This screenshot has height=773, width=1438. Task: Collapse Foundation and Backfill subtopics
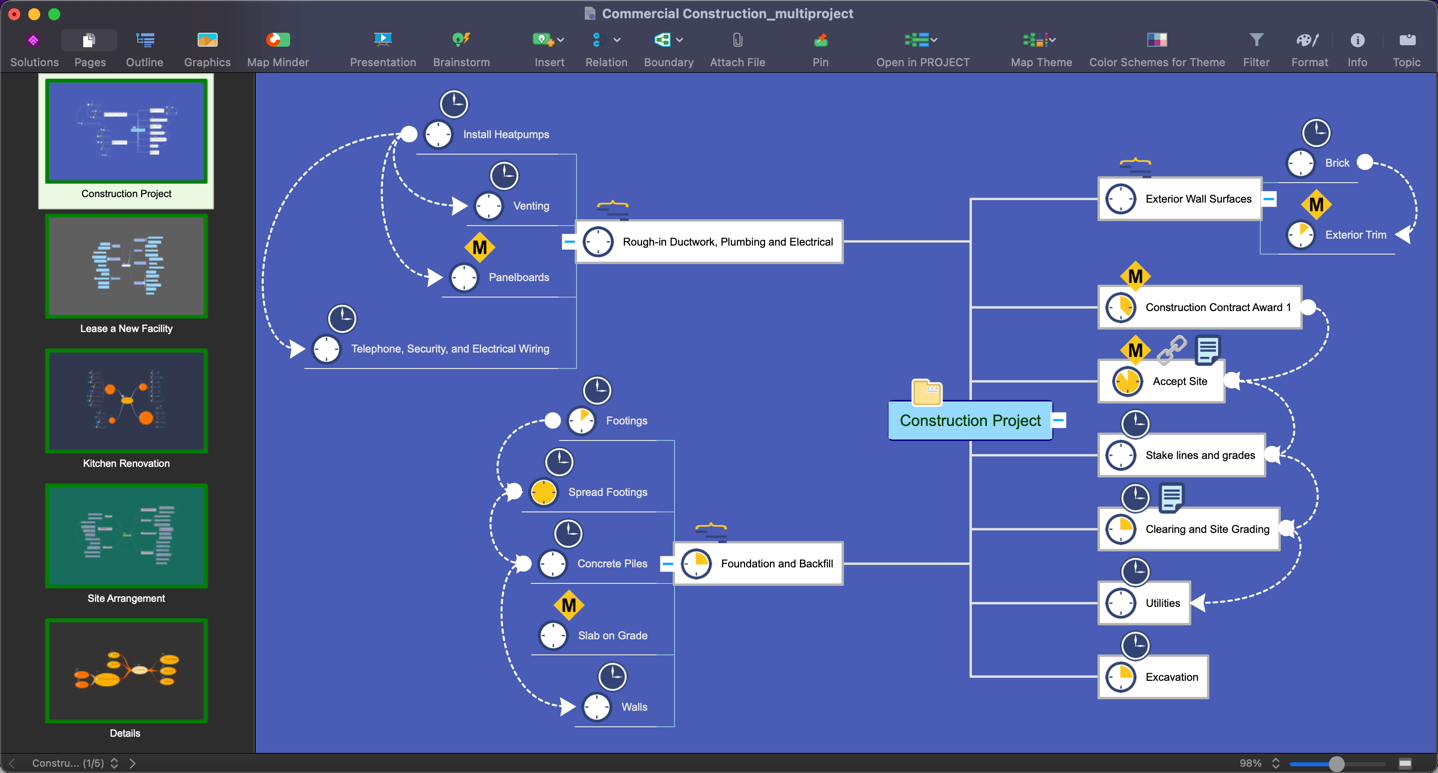667,564
